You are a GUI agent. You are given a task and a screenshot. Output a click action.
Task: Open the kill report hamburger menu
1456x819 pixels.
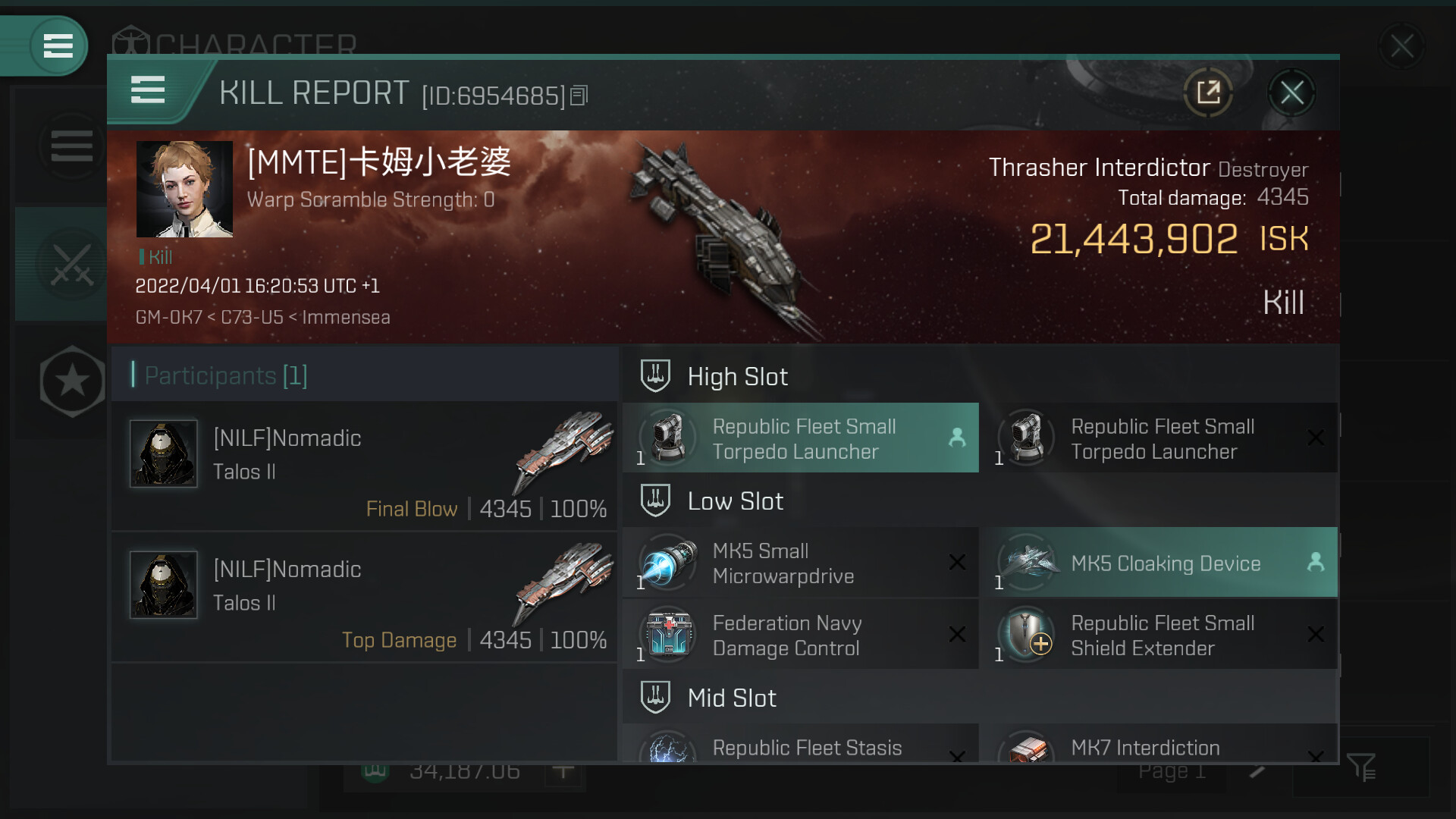pyautogui.click(x=148, y=90)
